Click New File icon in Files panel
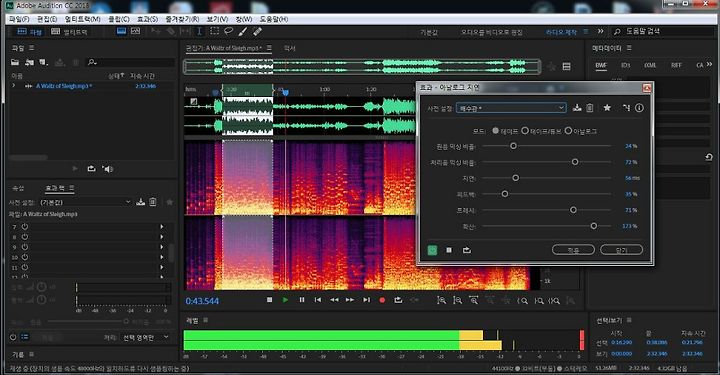 [x=44, y=62]
